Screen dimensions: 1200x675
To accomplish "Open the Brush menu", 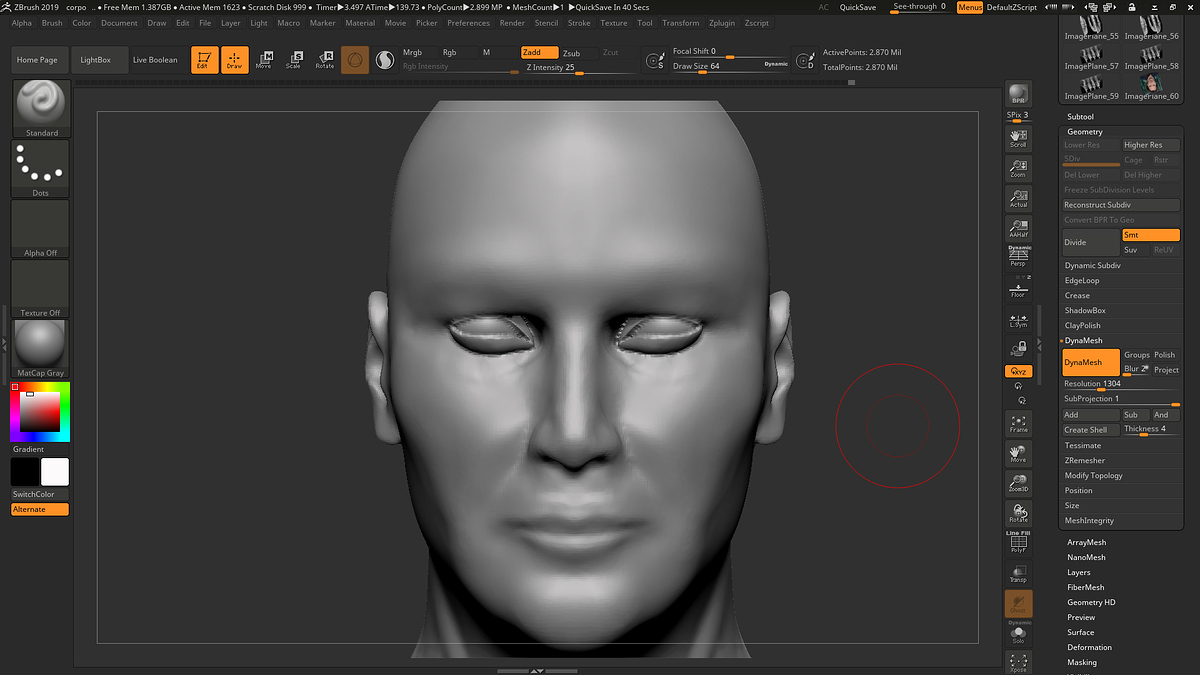I will (x=52, y=23).
